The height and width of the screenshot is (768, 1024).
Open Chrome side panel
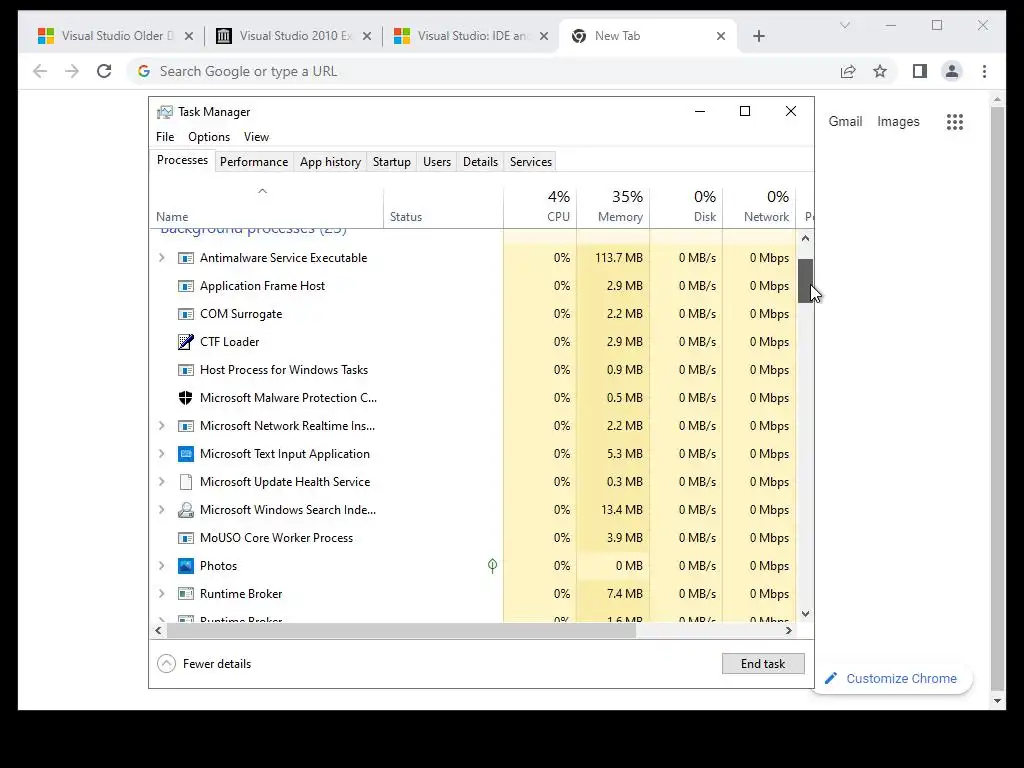point(920,71)
